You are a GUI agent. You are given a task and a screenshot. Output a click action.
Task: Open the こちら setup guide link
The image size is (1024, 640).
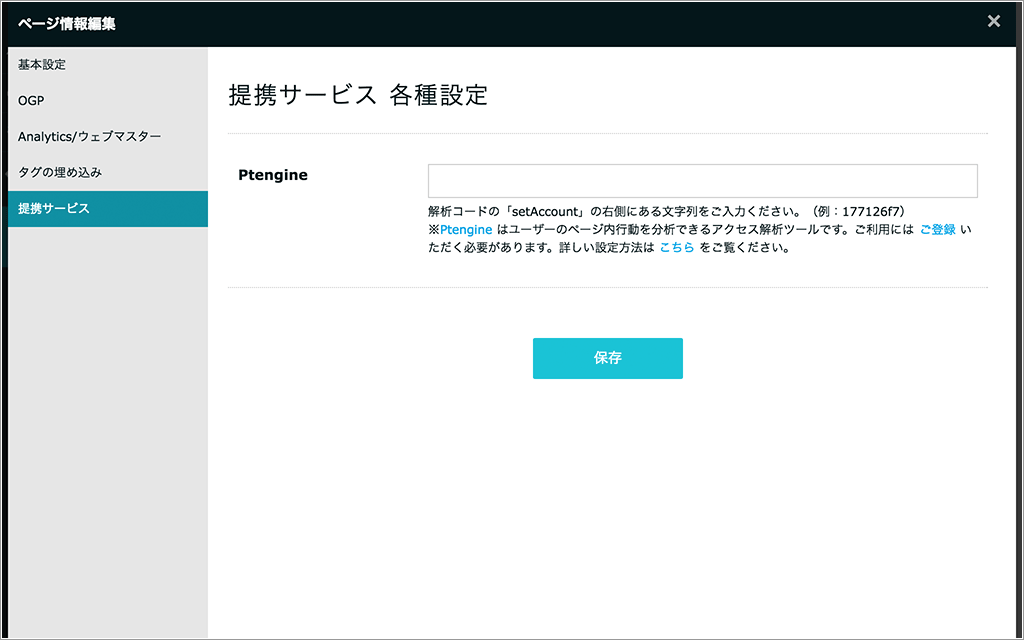(677, 248)
